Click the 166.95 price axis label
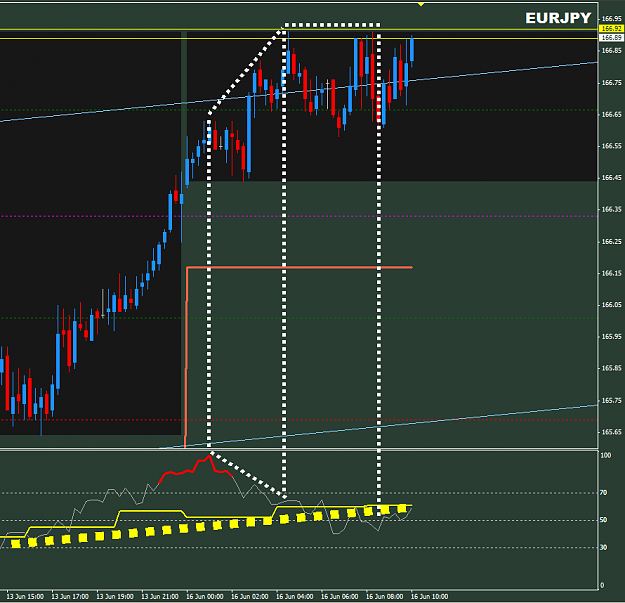 click(x=611, y=19)
